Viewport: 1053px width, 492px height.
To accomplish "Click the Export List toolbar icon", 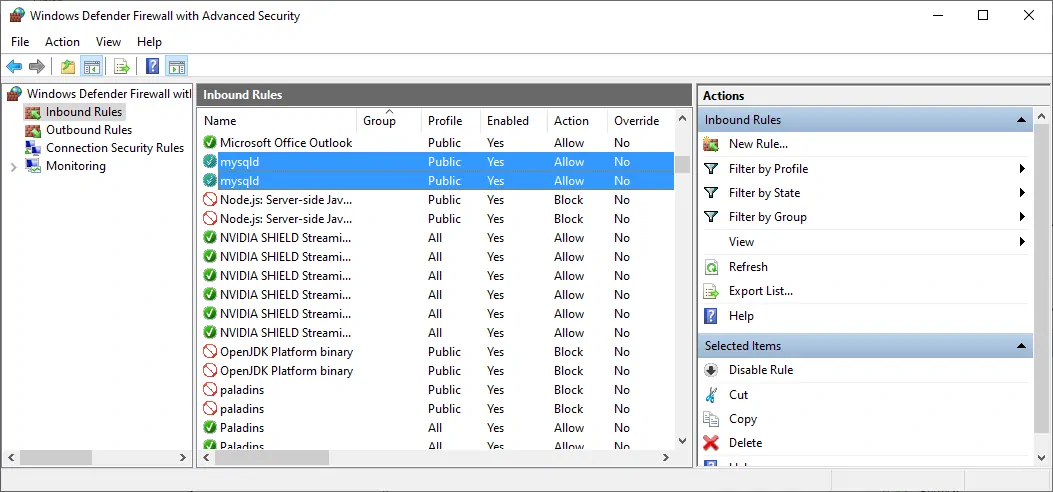I will (x=121, y=67).
